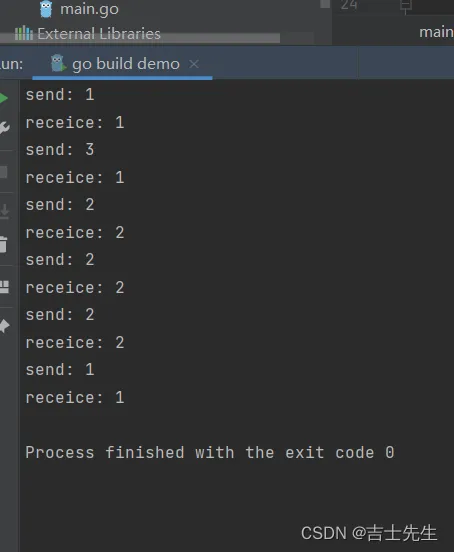Pin the run tab with pin icon
Screen dimensions: 454x552
(4, 326)
